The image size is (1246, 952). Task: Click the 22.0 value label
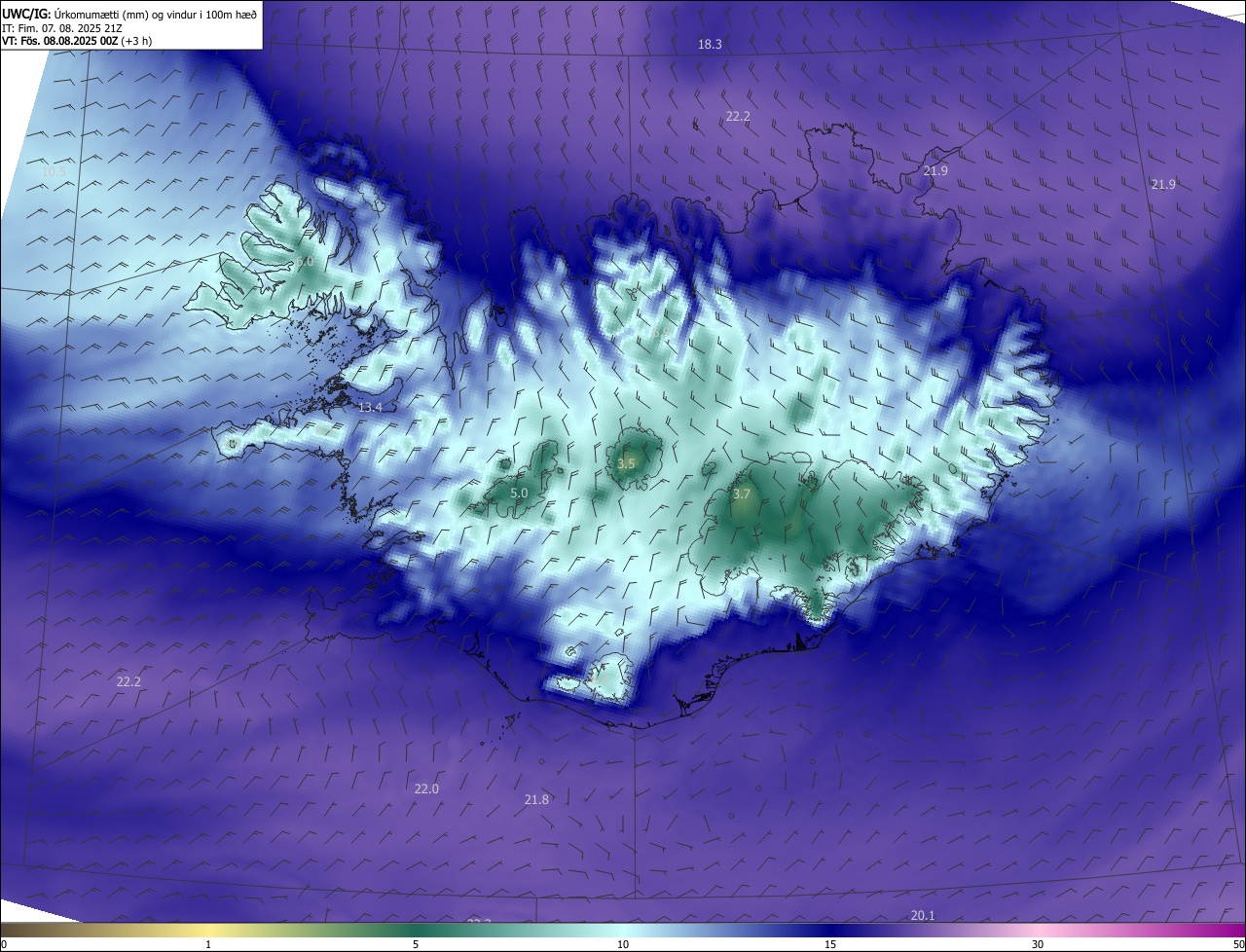(x=426, y=788)
